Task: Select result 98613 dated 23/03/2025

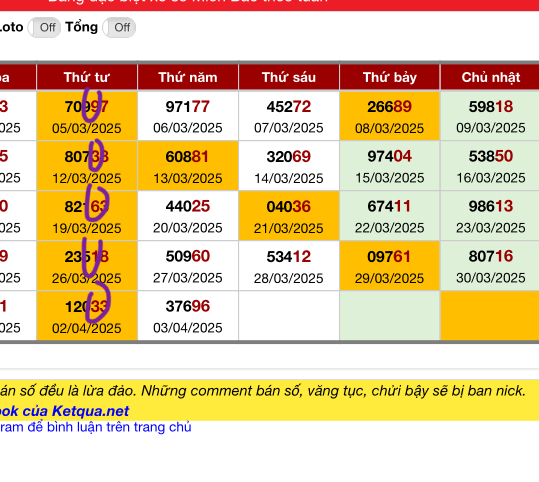Action: [x=490, y=216]
